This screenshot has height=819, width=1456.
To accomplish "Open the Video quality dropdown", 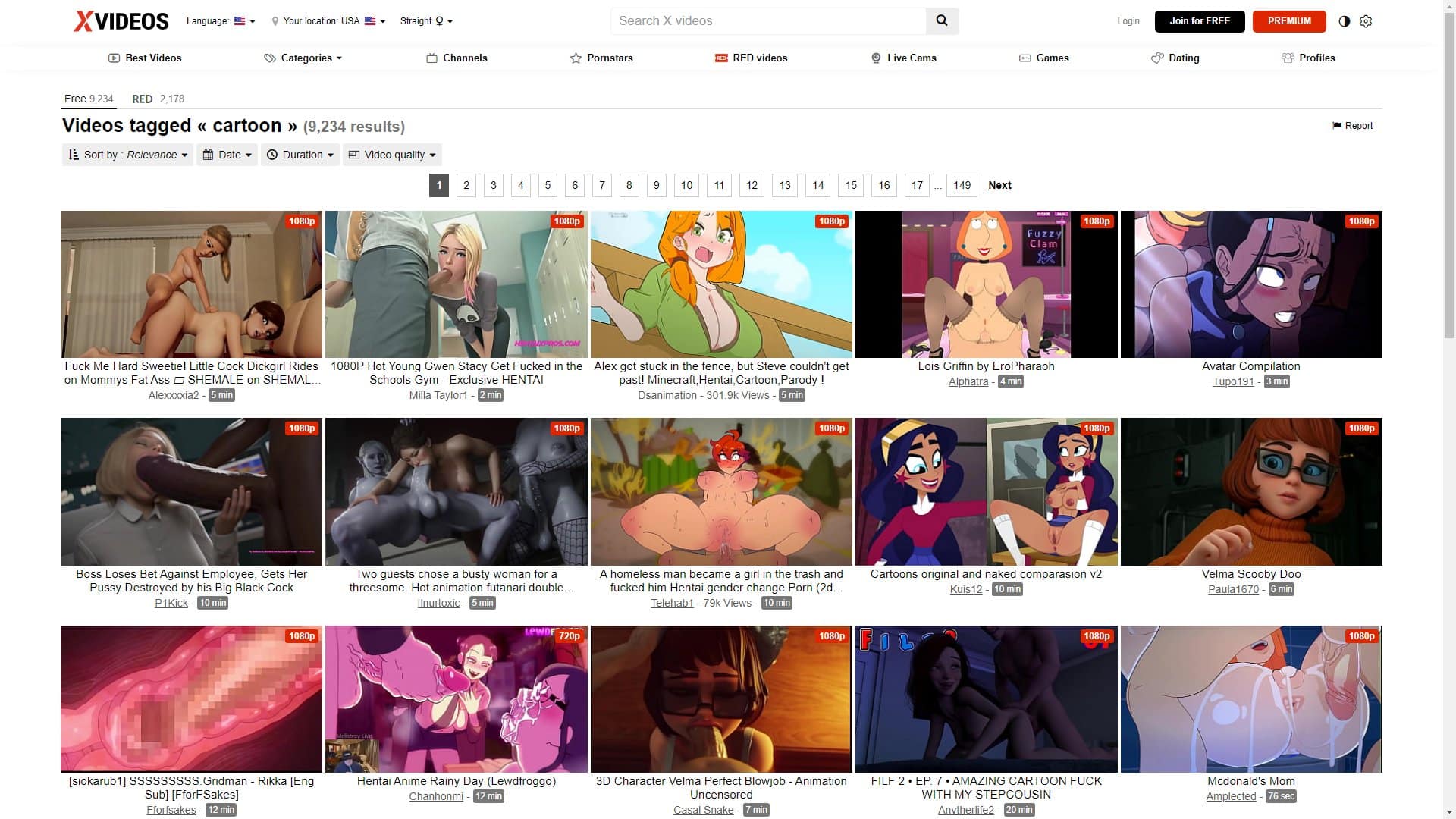I will tap(391, 155).
